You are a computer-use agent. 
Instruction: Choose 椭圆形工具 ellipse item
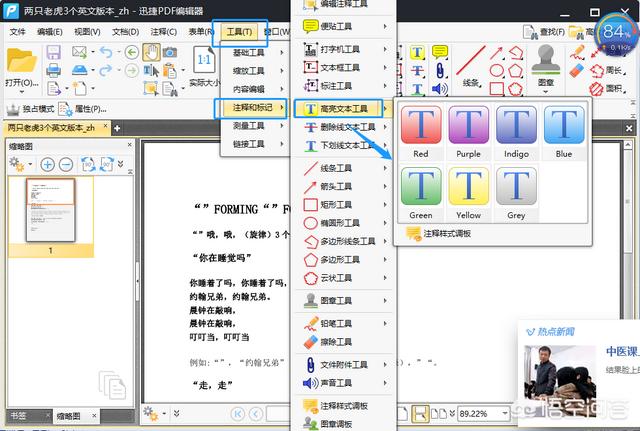coord(344,223)
